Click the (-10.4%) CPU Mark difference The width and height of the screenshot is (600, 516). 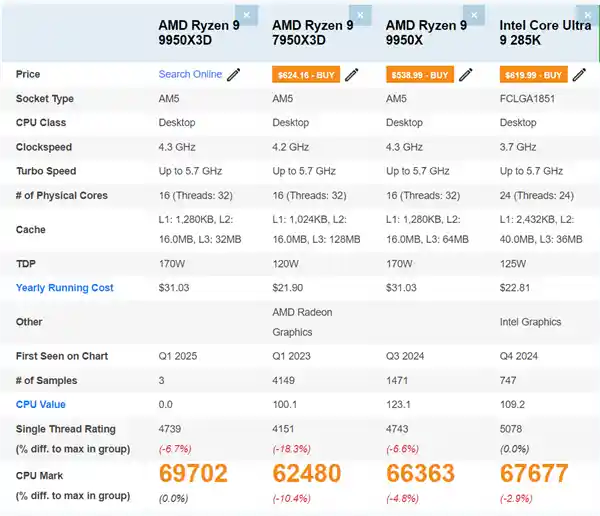[292, 498]
